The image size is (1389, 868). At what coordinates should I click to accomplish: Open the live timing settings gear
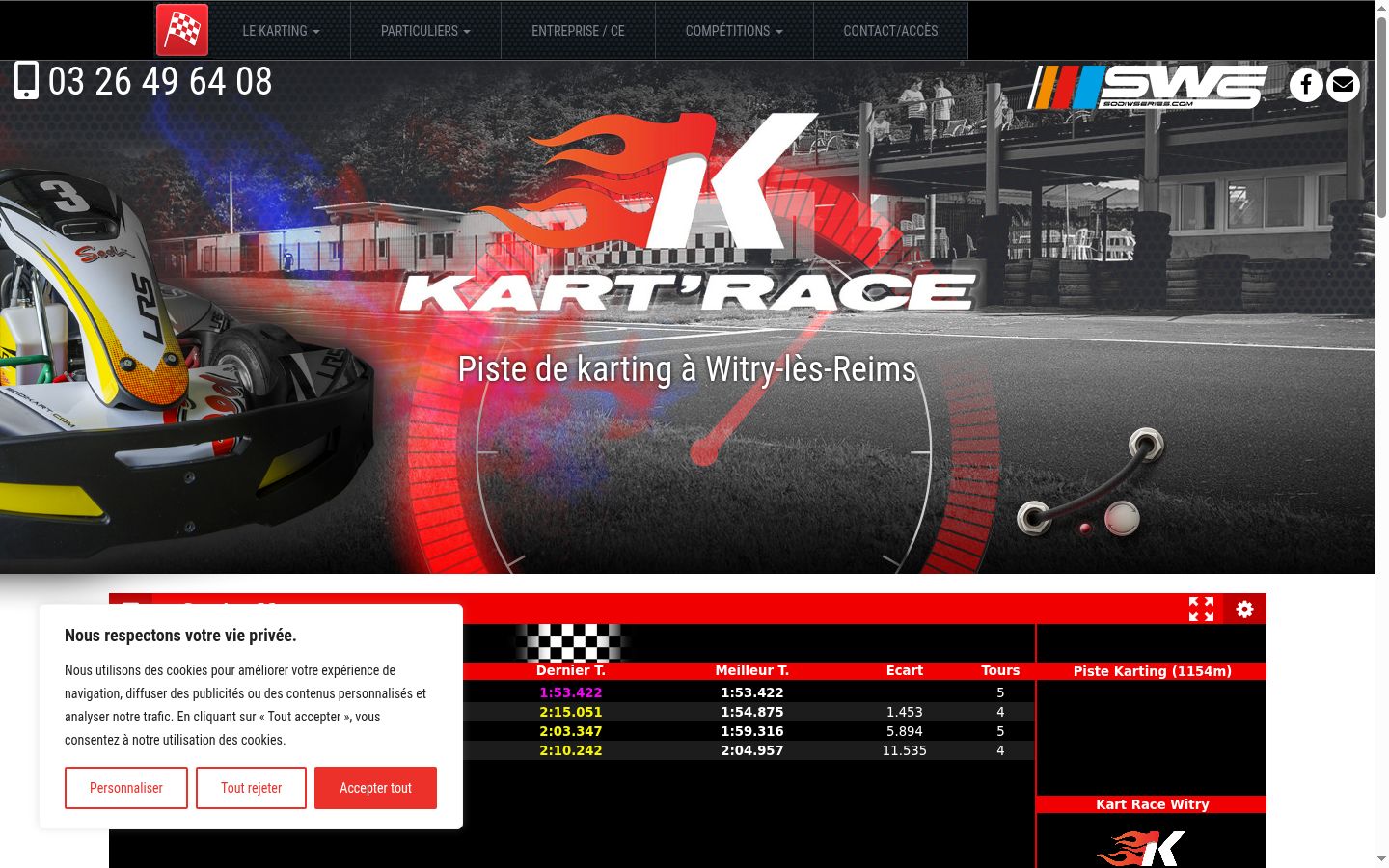click(x=1244, y=609)
